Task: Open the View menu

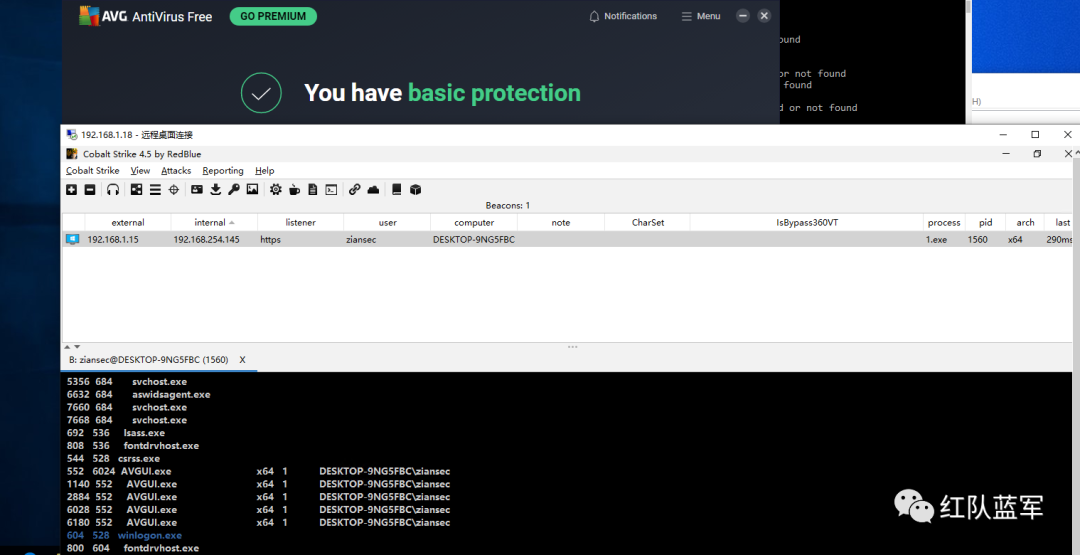Action: (x=141, y=171)
